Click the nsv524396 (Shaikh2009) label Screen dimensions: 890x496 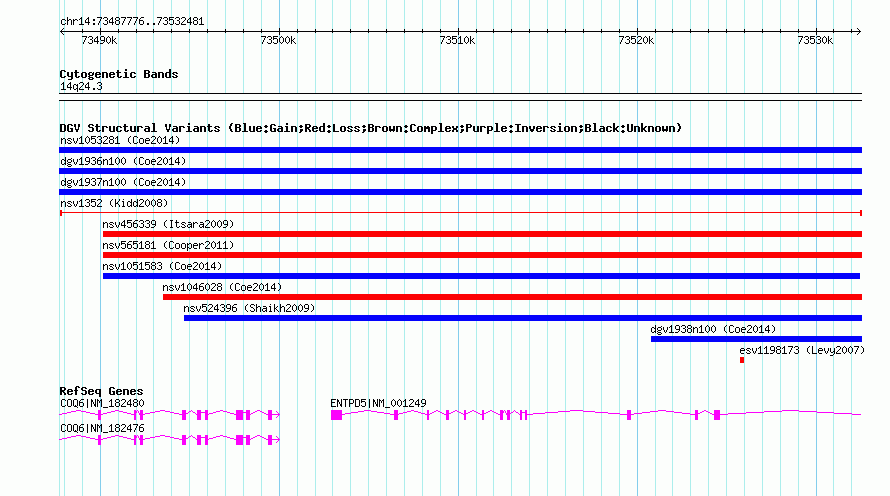(249, 308)
